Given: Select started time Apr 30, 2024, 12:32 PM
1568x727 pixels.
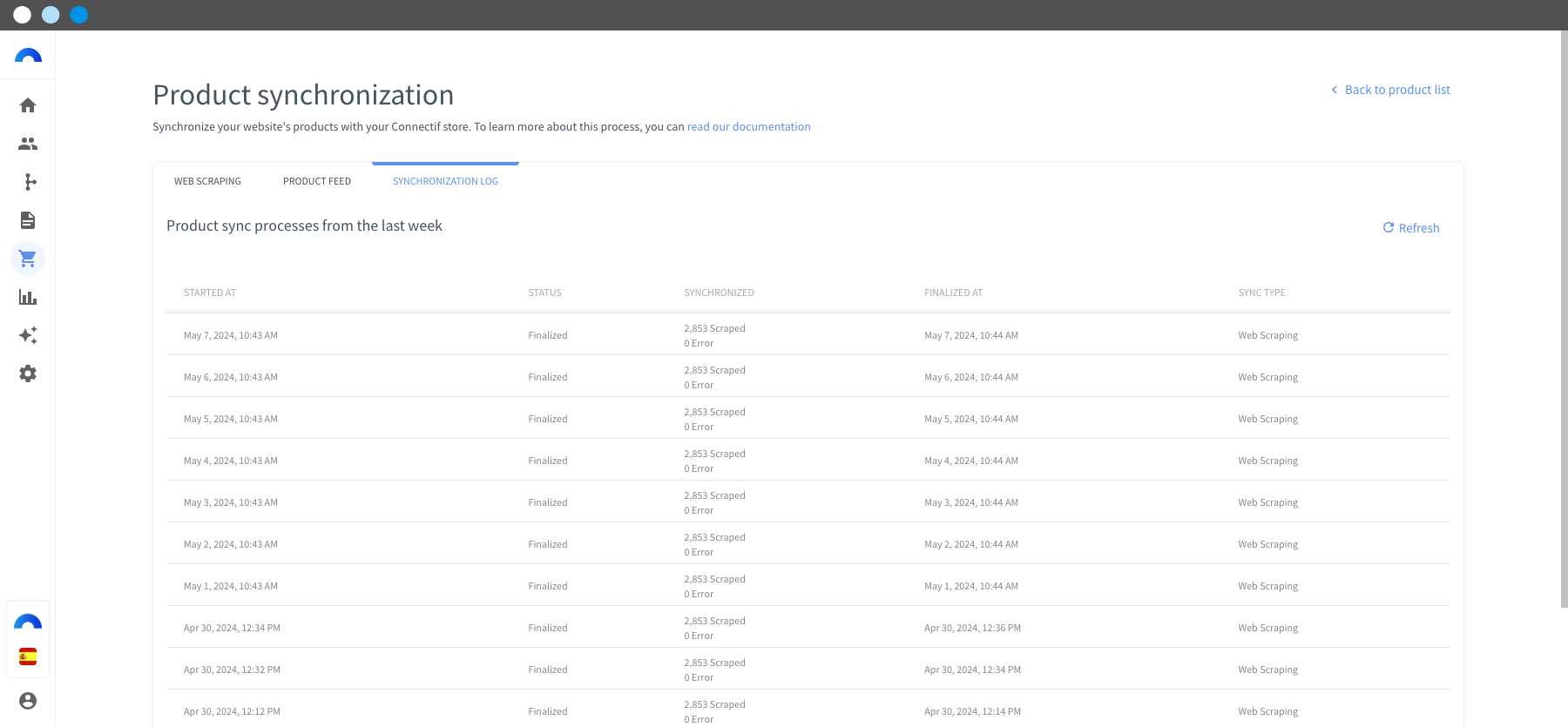Looking at the screenshot, I should point(232,670).
